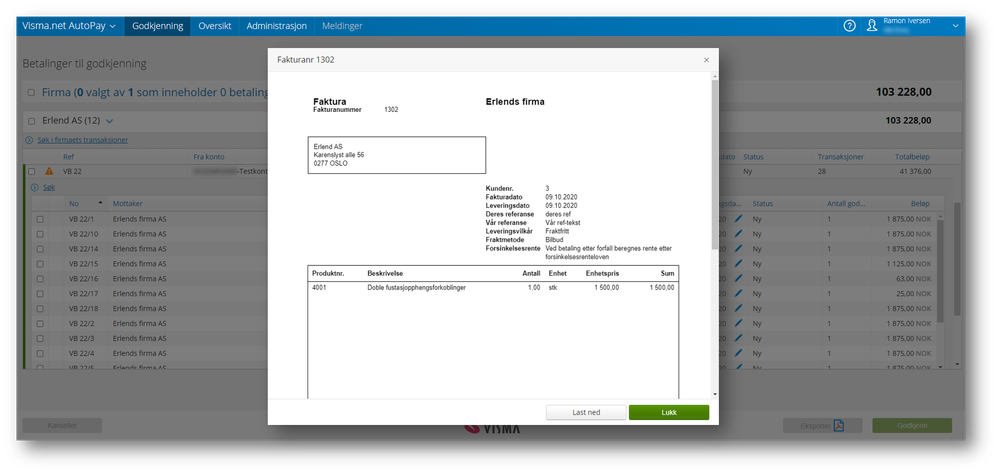Open the Visma.net AutoPay product dropdown
This screenshot has height=474, width=999.
(x=69, y=26)
